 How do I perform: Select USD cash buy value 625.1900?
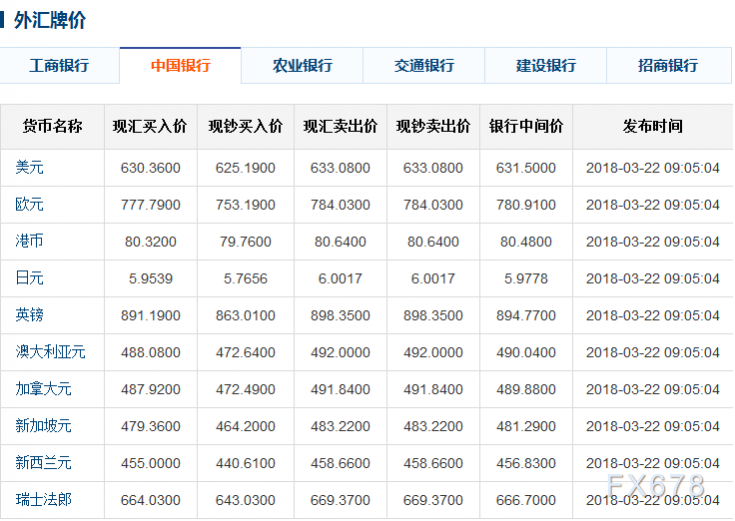tap(245, 168)
